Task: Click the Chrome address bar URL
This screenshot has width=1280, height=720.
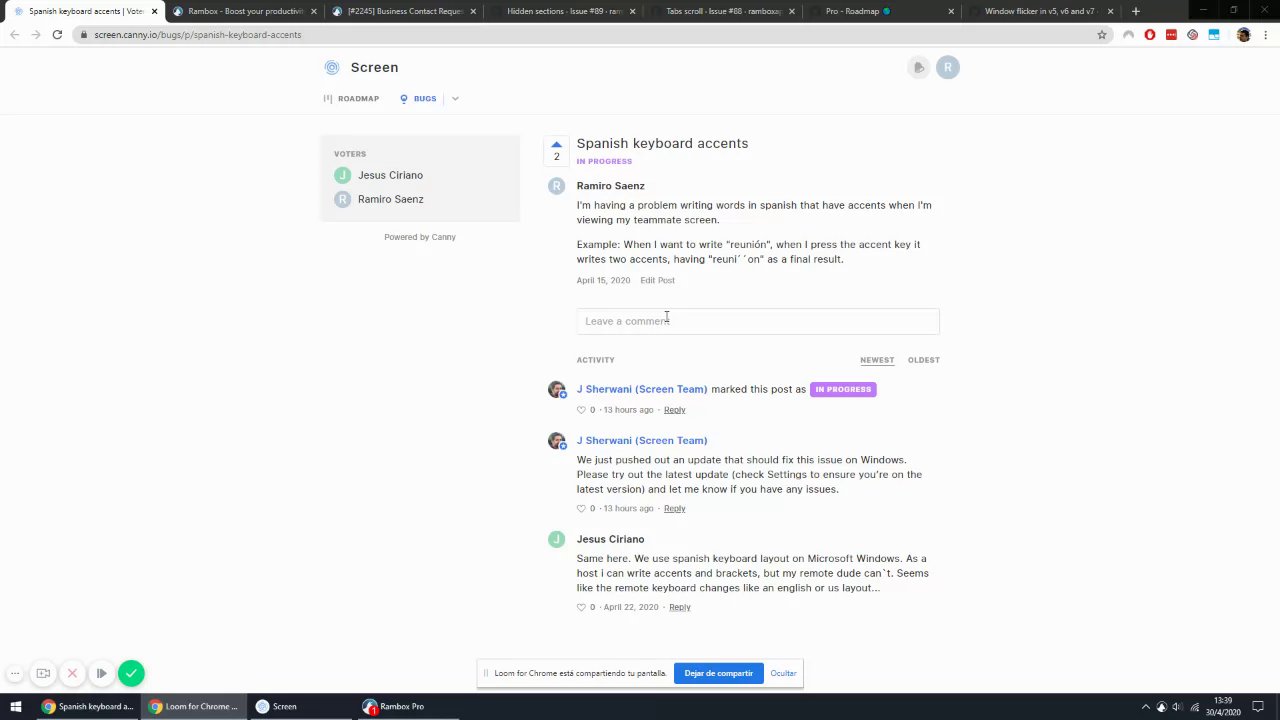Action: click(x=198, y=35)
